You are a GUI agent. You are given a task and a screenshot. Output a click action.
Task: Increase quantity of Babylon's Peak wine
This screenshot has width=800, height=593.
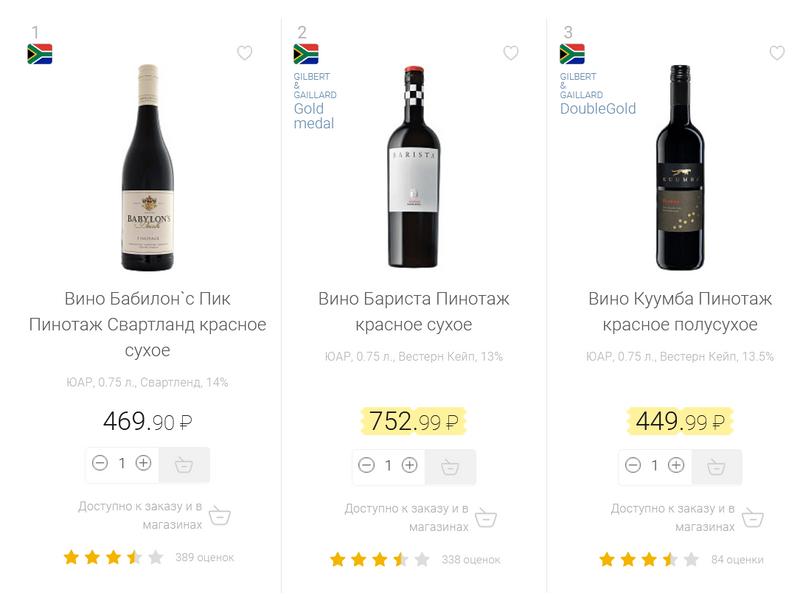point(143,463)
